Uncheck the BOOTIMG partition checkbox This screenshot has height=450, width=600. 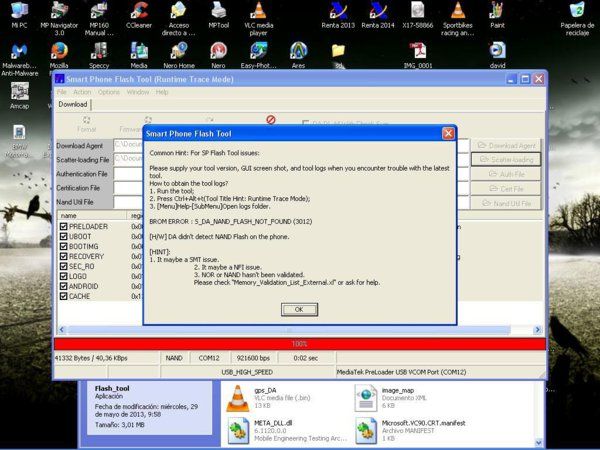pyautogui.click(x=64, y=246)
